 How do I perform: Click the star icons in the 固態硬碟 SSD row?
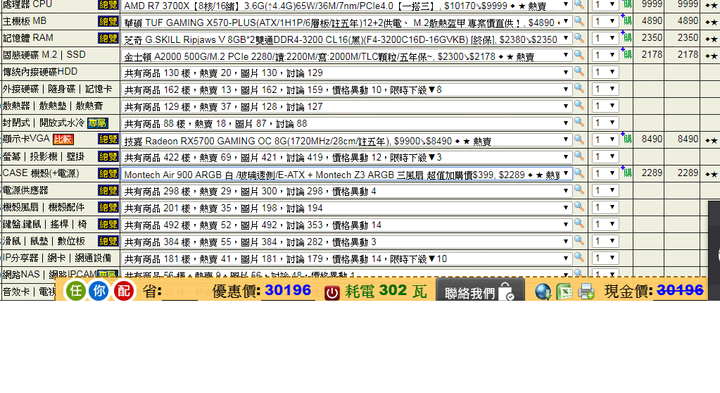coord(711,56)
